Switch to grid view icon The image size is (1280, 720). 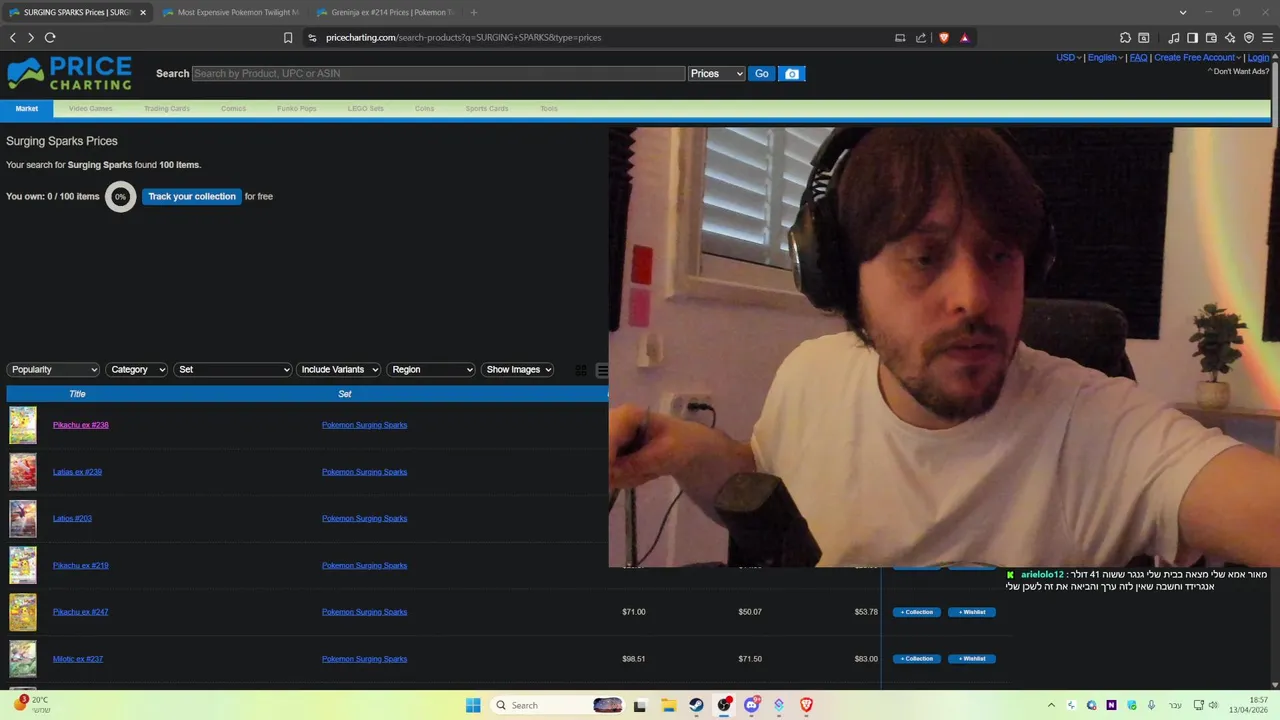[581, 370]
